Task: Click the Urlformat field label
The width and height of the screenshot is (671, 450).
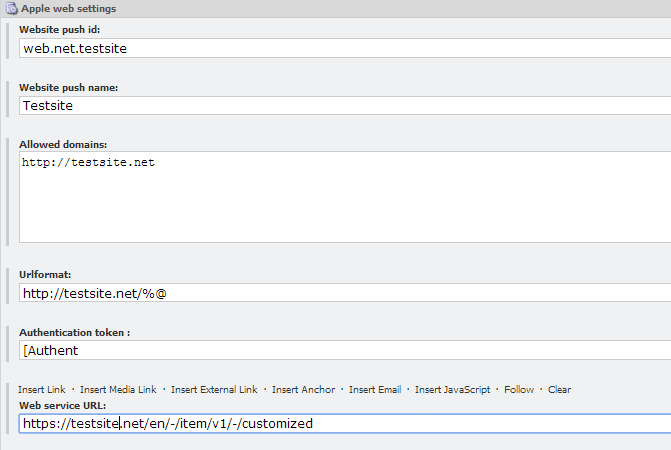Action: tap(44, 274)
